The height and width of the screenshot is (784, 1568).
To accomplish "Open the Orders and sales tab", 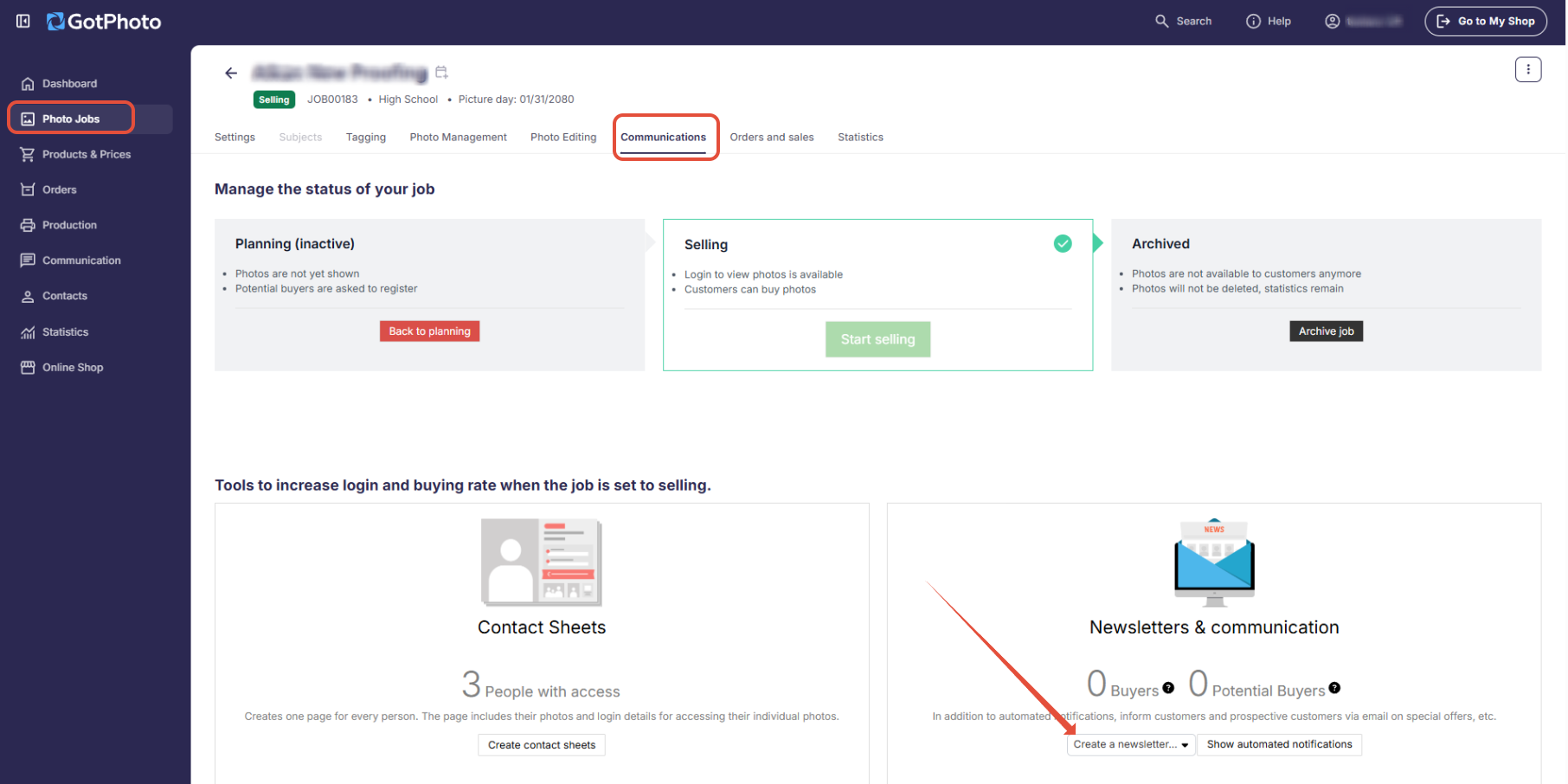I will pos(772,138).
